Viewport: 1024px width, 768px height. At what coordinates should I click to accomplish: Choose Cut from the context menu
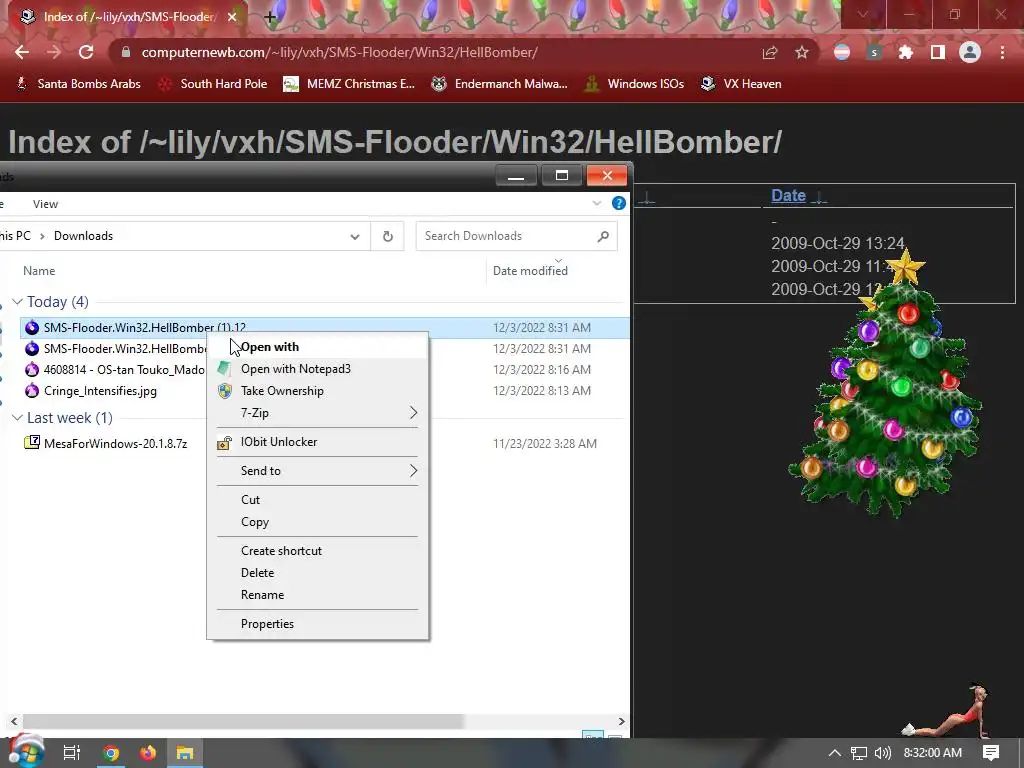pyautogui.click(x=317, y=500)
